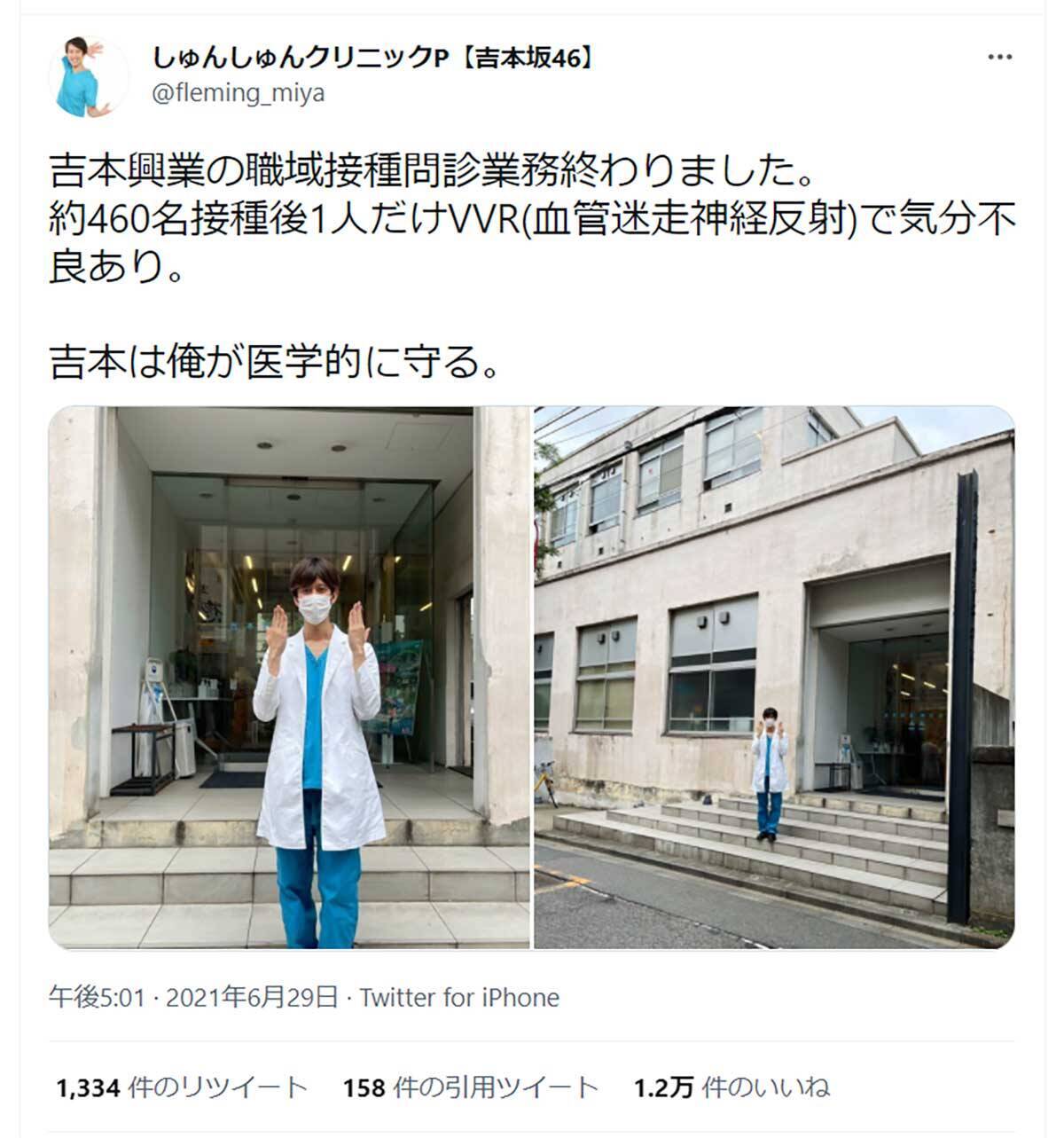Open the right photo of building exterior
1064x1138 pixels.
pos(774,678)
